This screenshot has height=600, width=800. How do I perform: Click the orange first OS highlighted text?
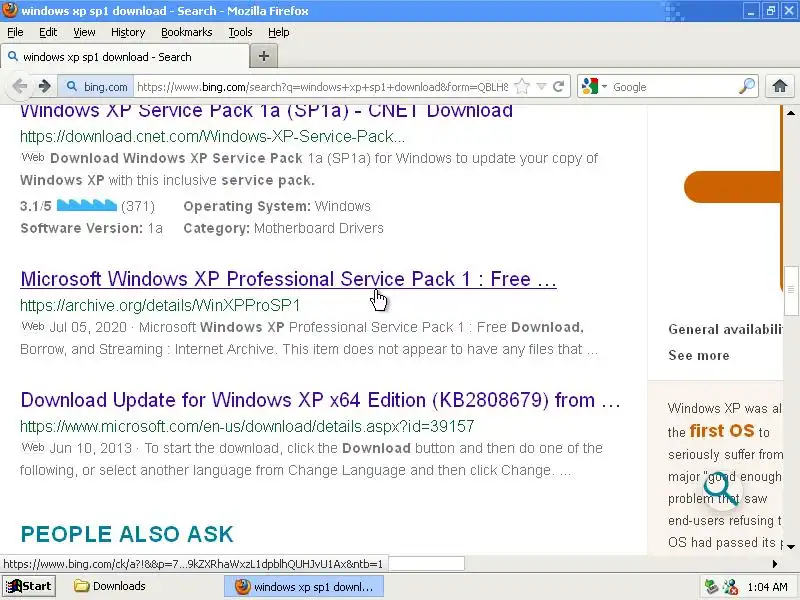click(x=721, y=431)
